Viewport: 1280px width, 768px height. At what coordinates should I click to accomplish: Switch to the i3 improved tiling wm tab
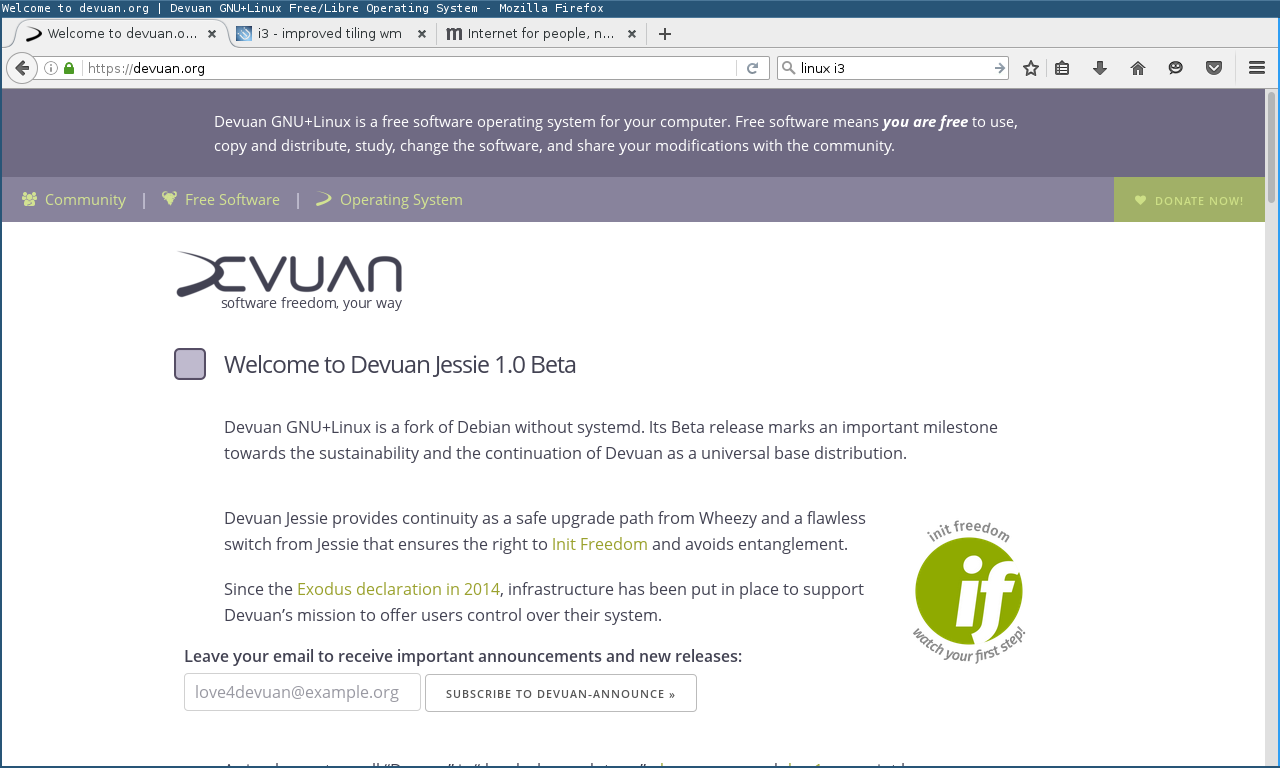(329, 34)
